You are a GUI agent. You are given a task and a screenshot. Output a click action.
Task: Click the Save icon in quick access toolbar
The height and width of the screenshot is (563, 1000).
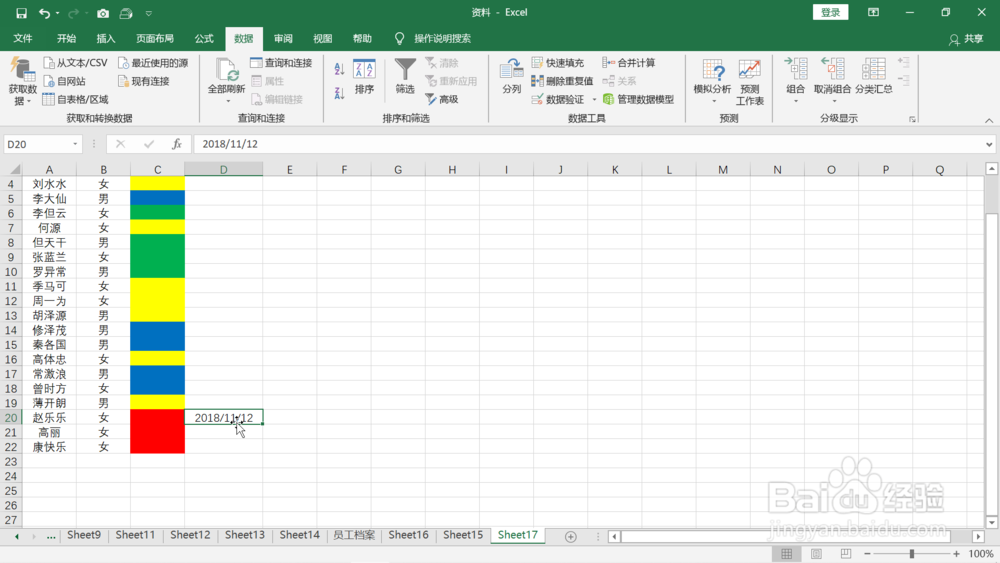tap(21, 13)
